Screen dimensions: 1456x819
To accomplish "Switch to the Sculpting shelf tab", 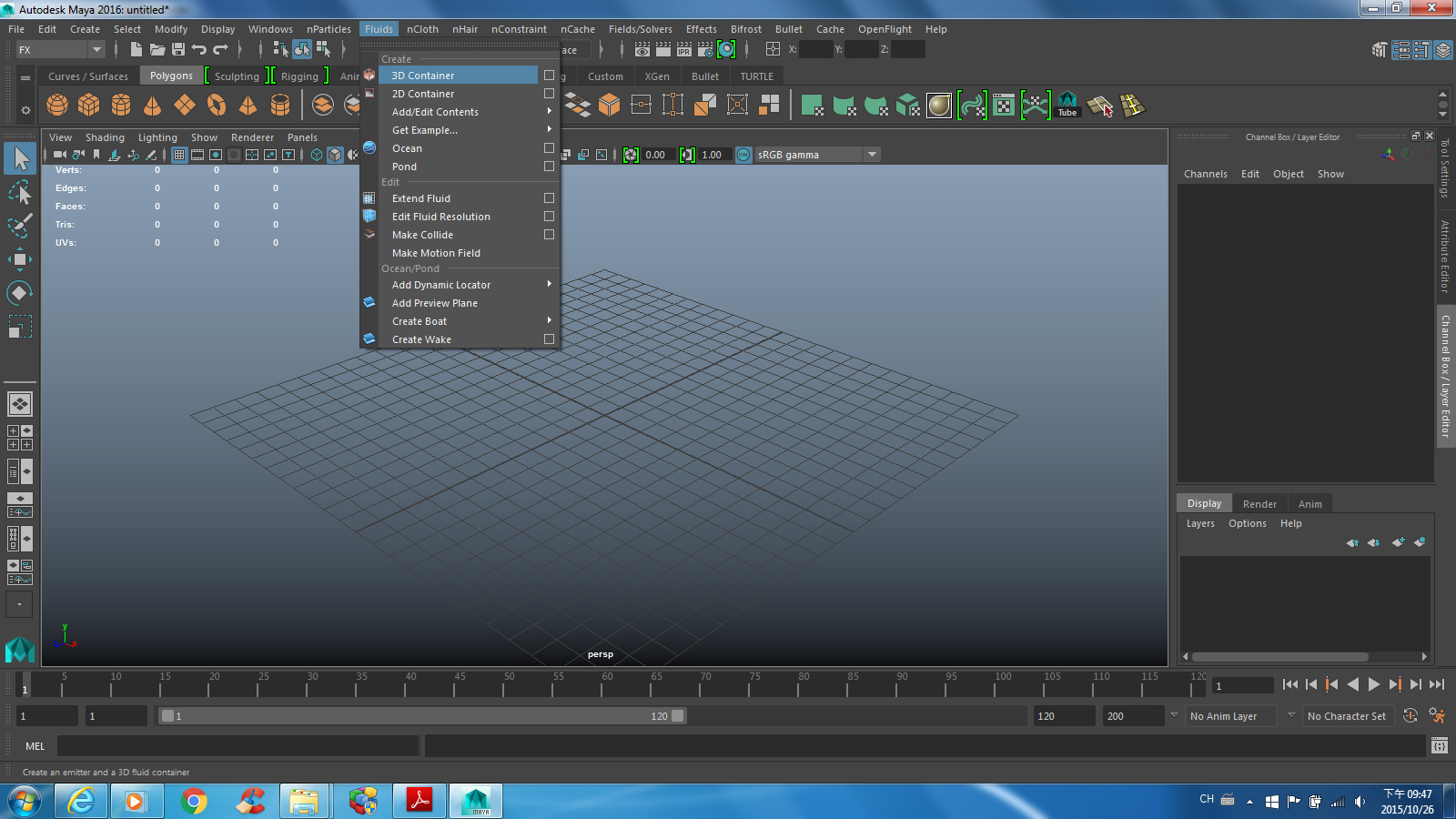I will pyautogui.click(x=235, y=76).
